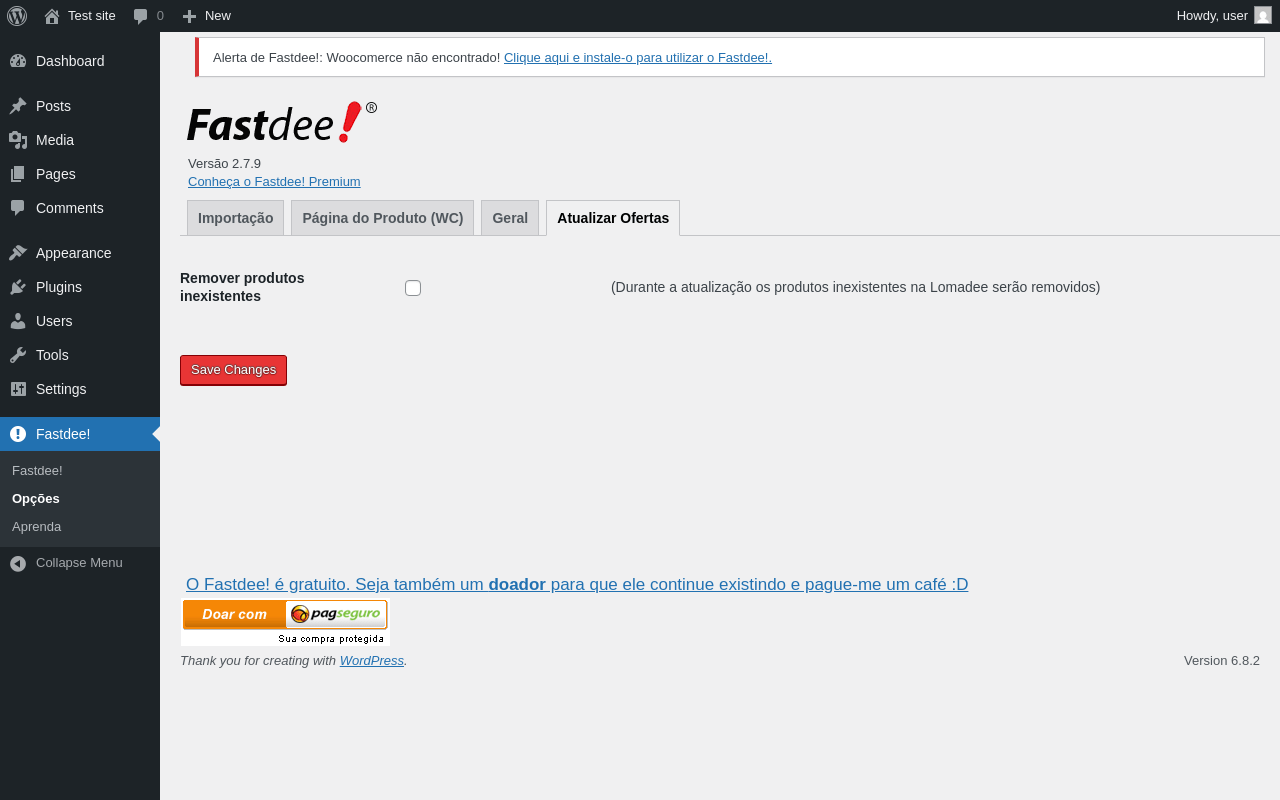
Task: Open the Settings menu label
Action: pyautogui.click(x=61, y=389)
